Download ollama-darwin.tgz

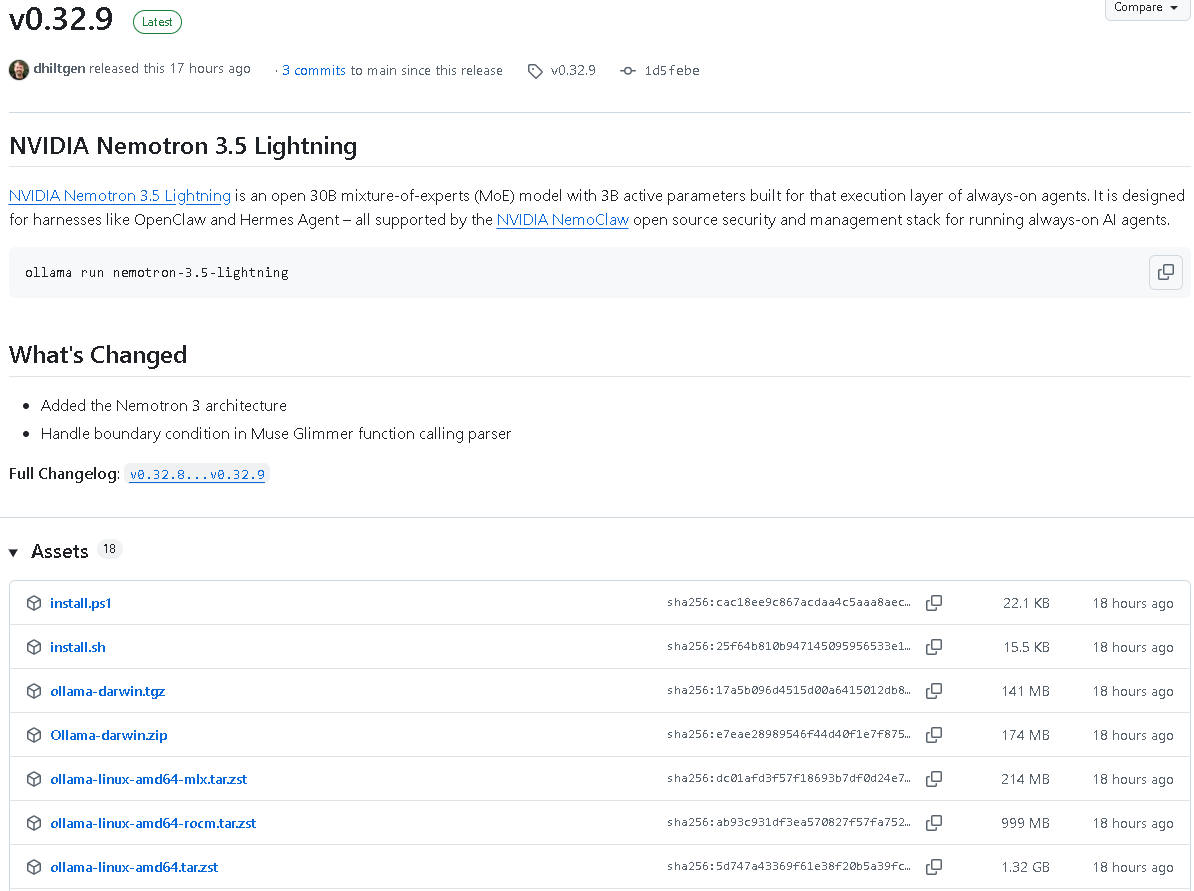coord(107,691)
